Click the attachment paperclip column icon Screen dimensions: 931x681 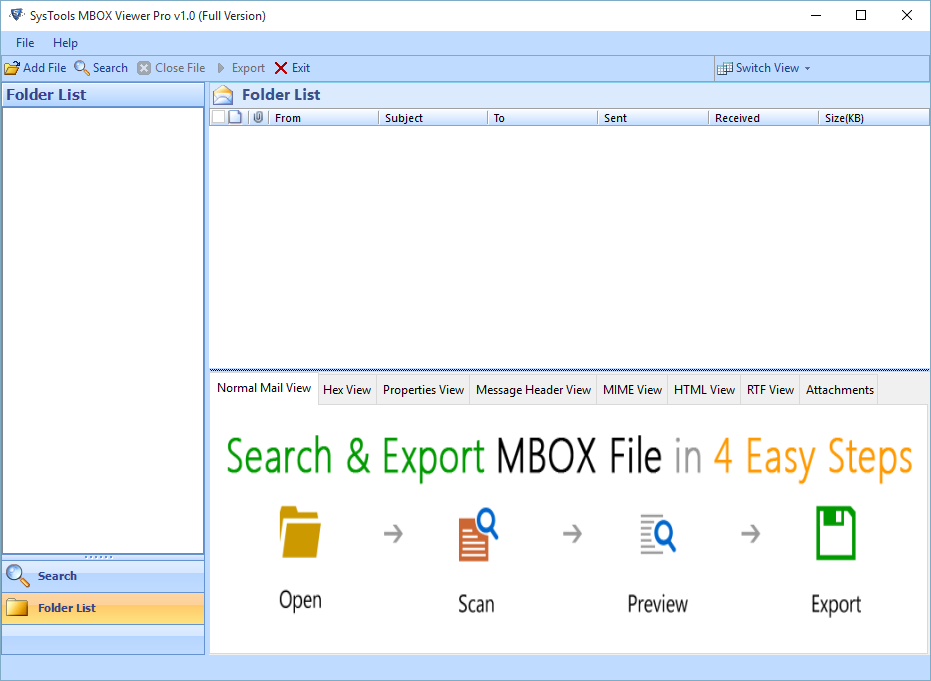(x=258, y=118)
